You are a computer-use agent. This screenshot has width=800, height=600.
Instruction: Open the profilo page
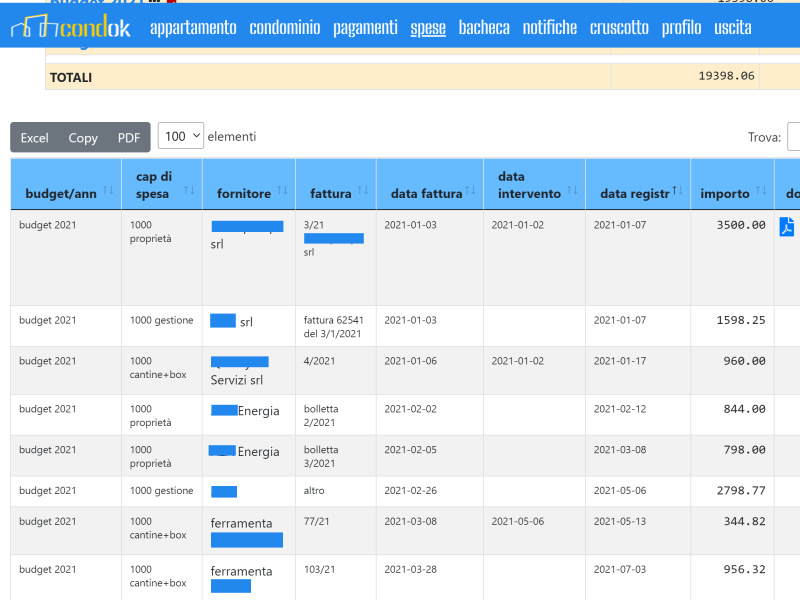(x=681, y=28)
